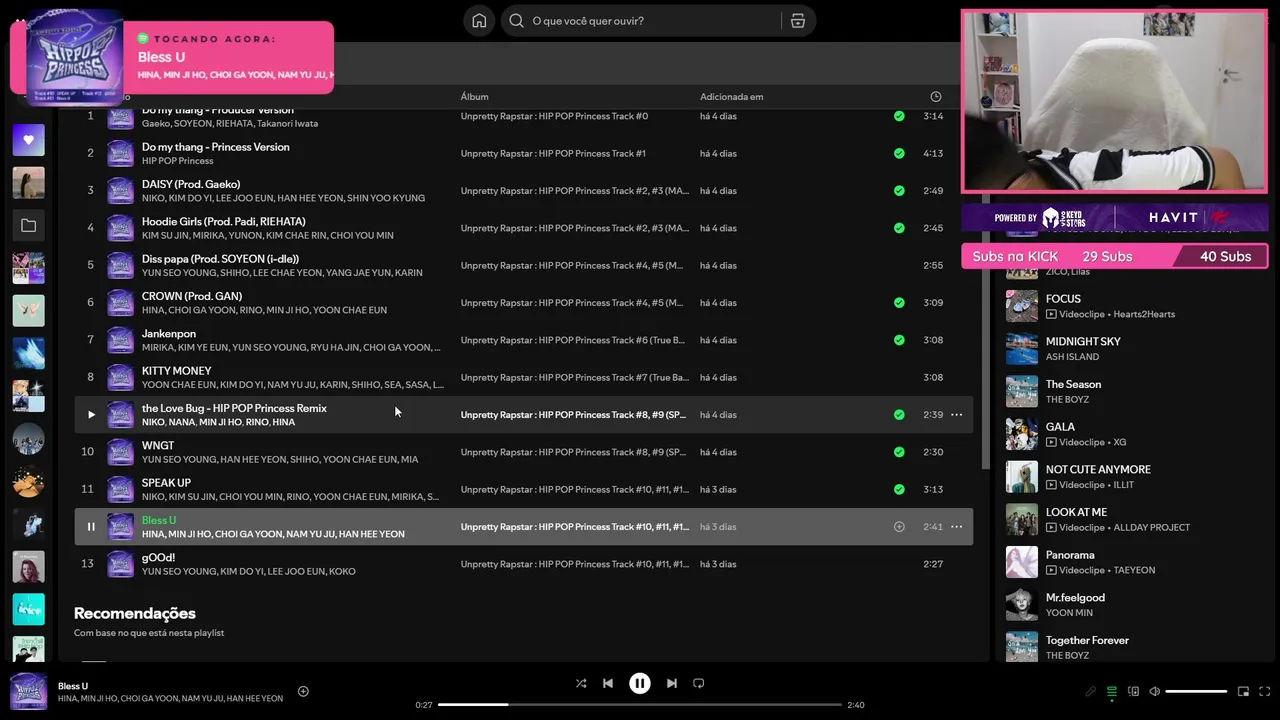Go to Spotify Home via house icon
The image size is (1280, 720).
(x=479, y=21)
